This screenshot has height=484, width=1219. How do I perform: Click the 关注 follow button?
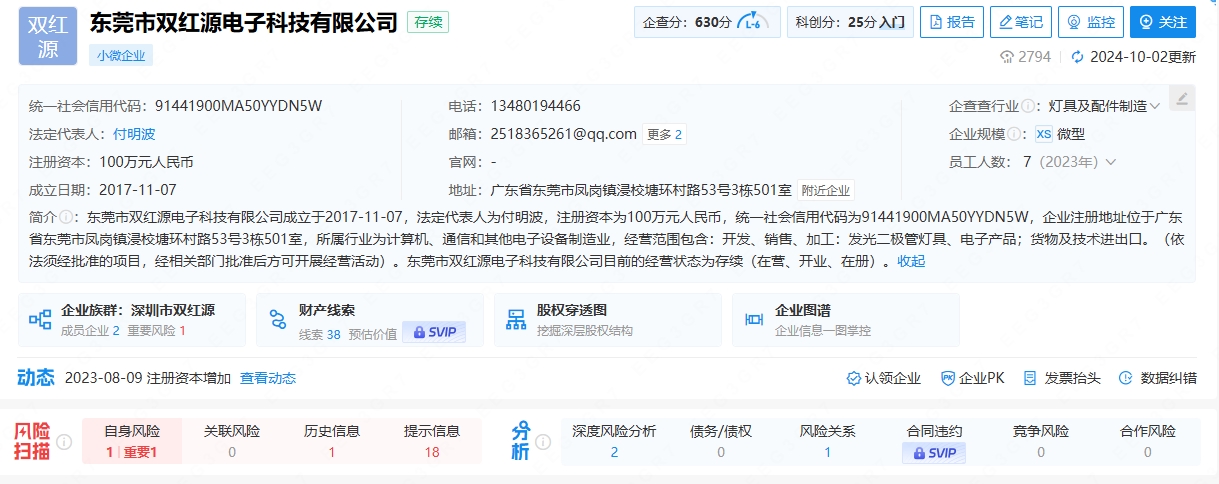pyautogui.click(x=1162, y=22)
